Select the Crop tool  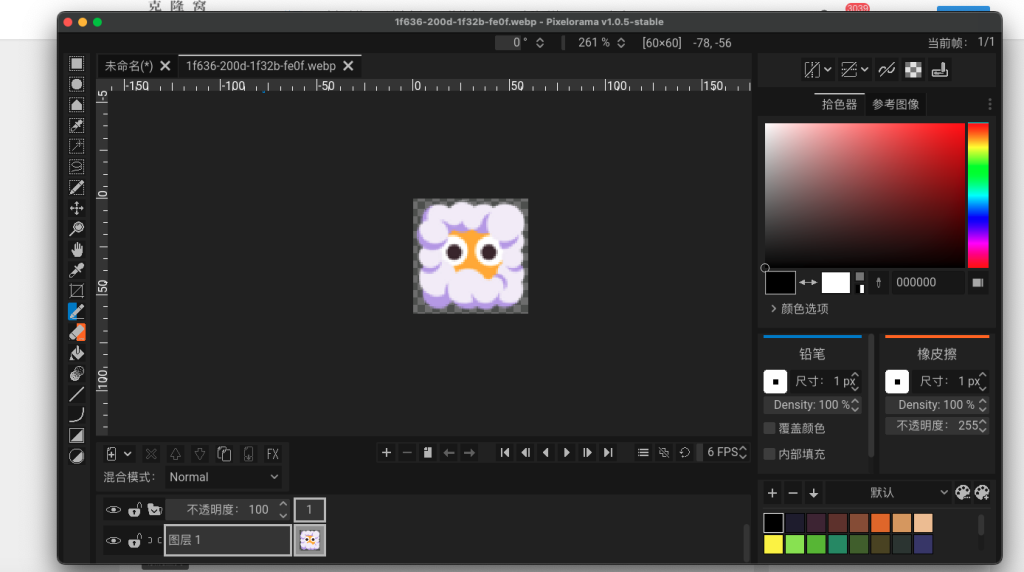pyautogui.click(x=76, y=291)
